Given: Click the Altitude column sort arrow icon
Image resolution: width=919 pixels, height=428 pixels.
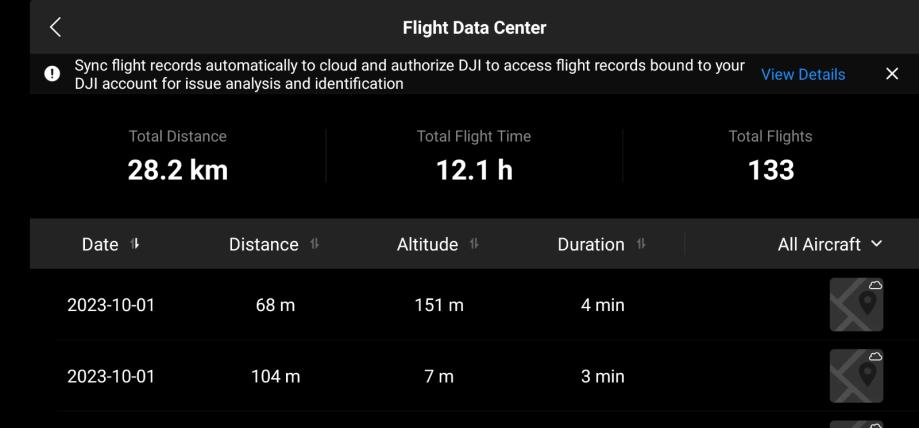Looking at the screenshot, I should pyautogui.click(x=474, y=245).
